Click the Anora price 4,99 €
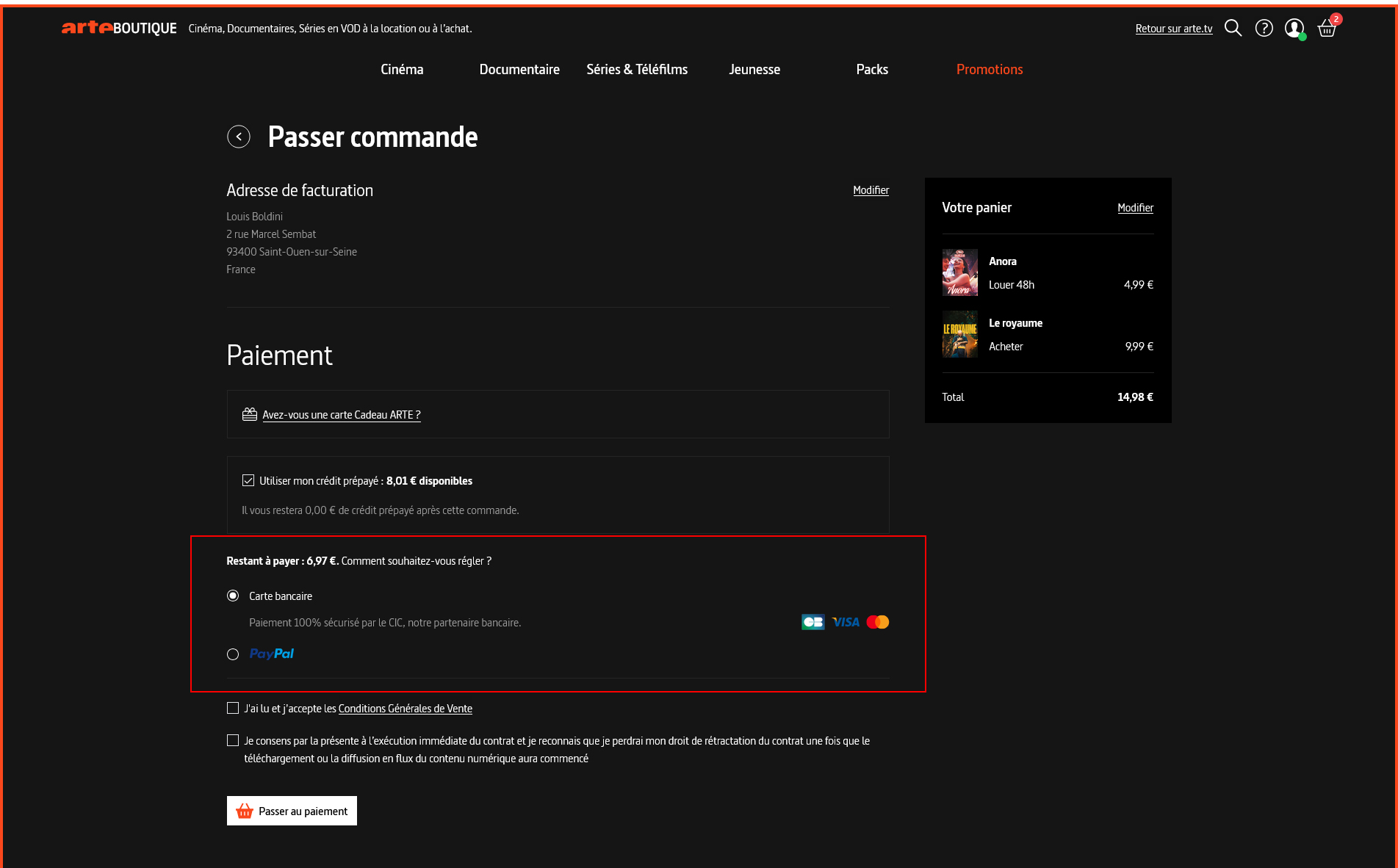1398x868 pixels. tap(1138, 285)
